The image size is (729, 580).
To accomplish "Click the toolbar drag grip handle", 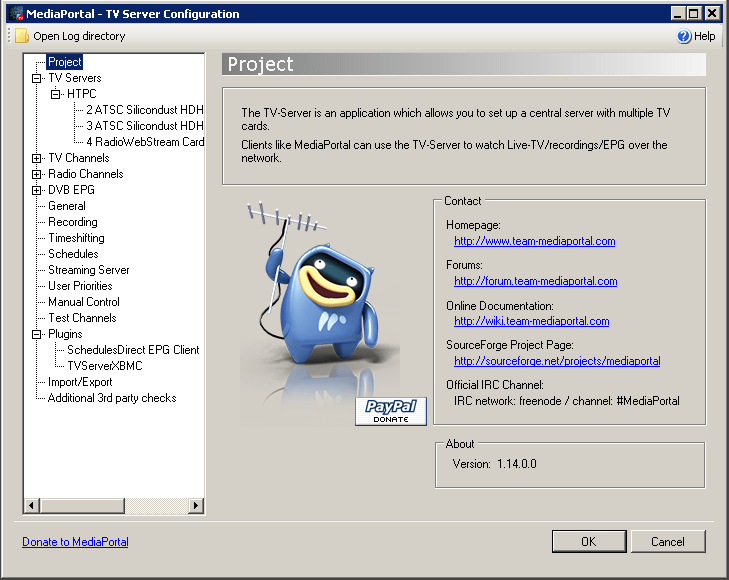I will click(9, 36).
